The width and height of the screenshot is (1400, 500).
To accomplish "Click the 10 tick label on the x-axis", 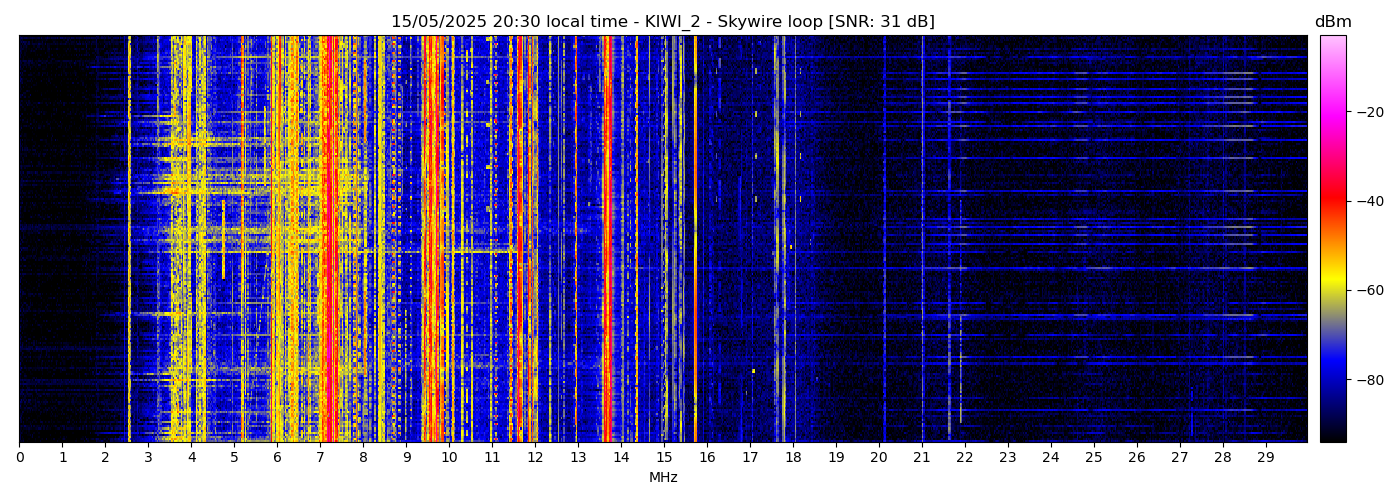I will point(449,457).
